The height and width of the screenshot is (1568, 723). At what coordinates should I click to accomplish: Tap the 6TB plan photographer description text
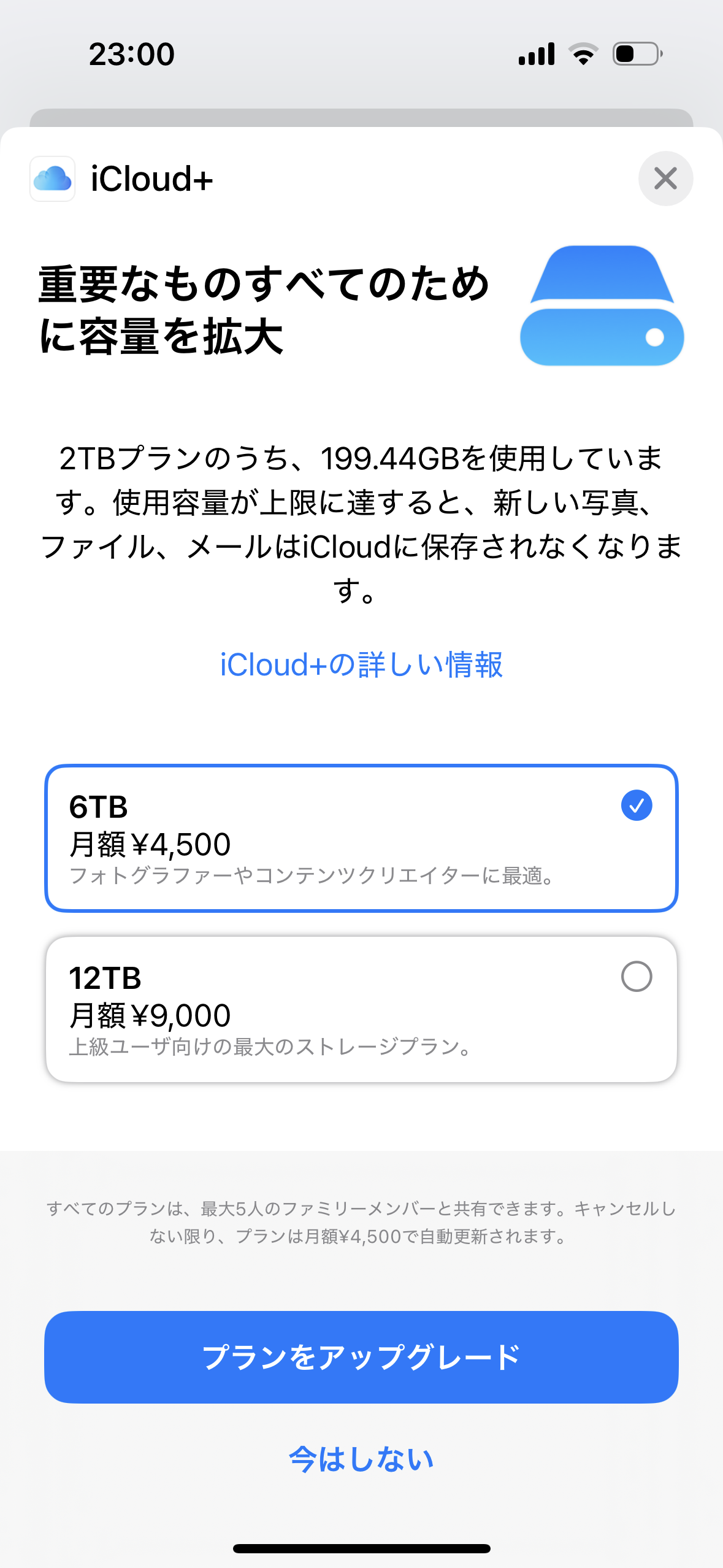pyautogui.click(x=312, y=876)
